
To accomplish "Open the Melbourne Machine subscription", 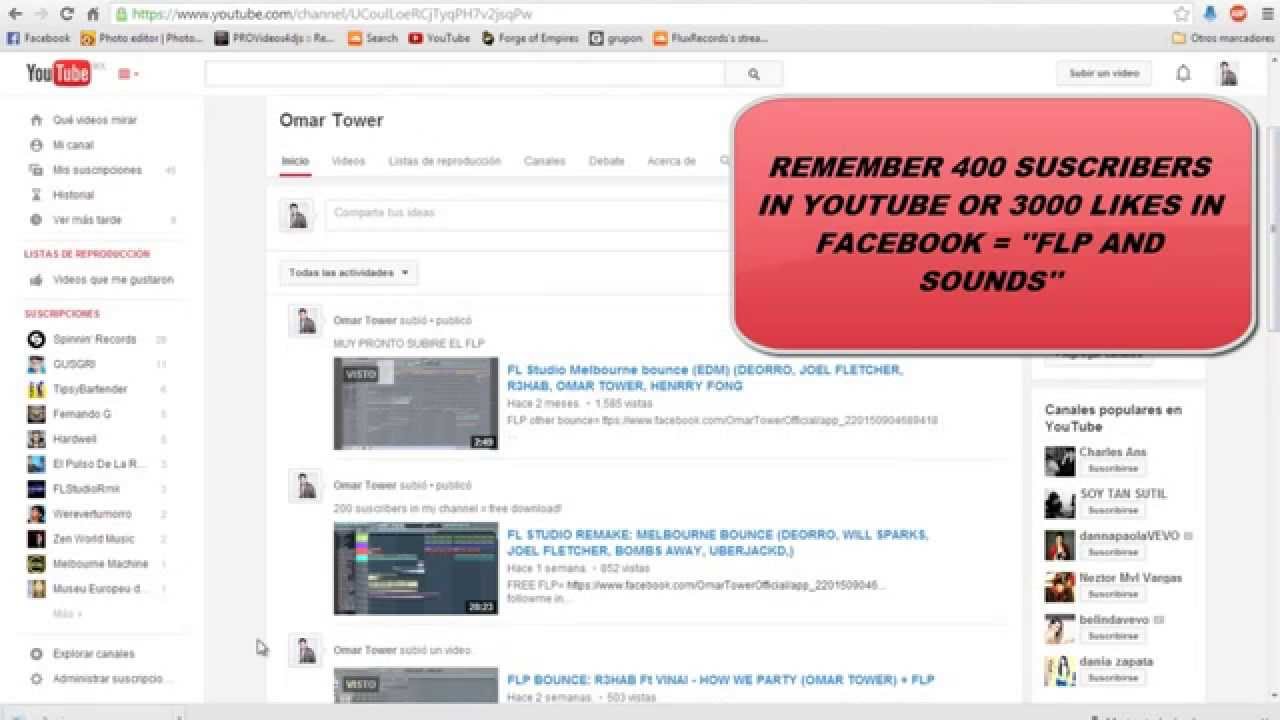I will 100,564.
